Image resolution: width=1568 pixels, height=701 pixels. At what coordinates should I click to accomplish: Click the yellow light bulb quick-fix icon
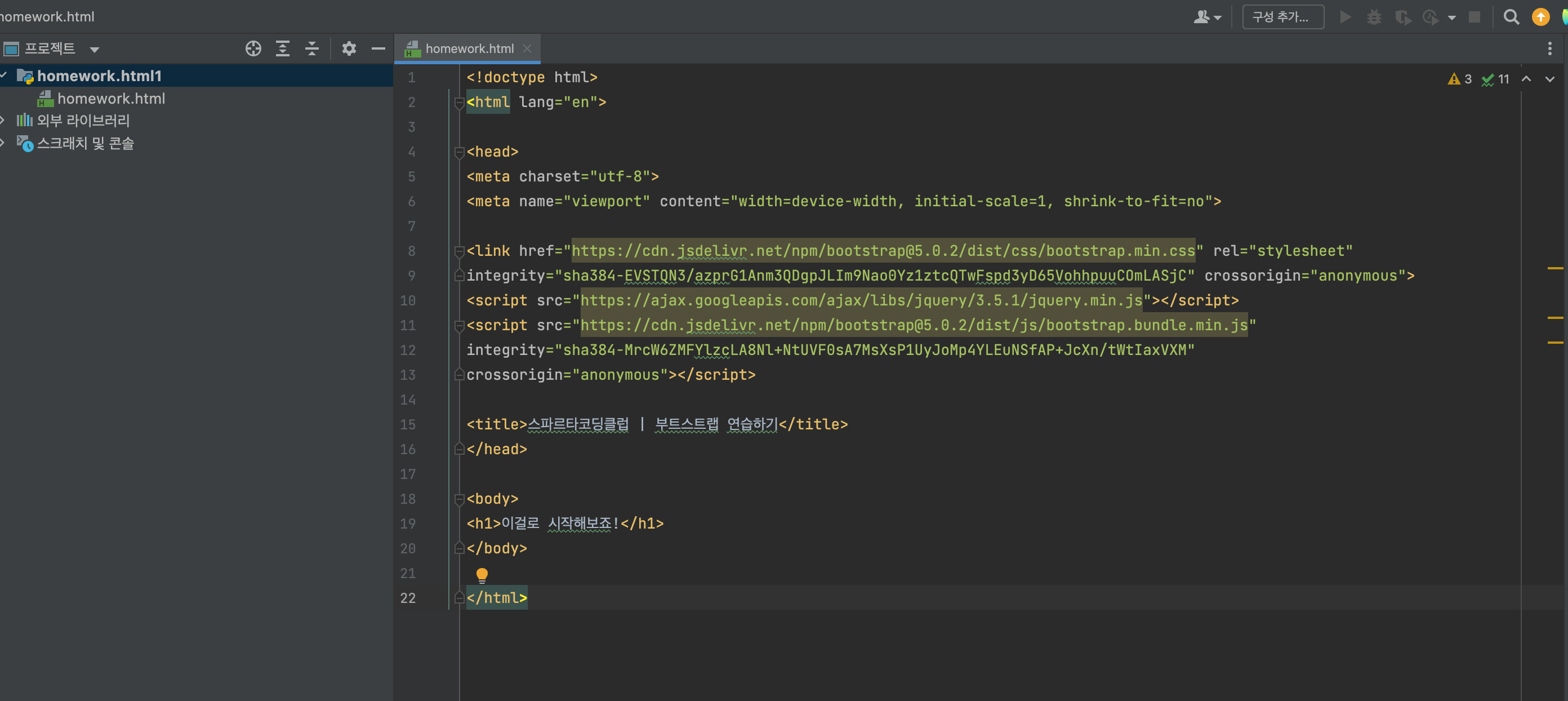(482, 575)
